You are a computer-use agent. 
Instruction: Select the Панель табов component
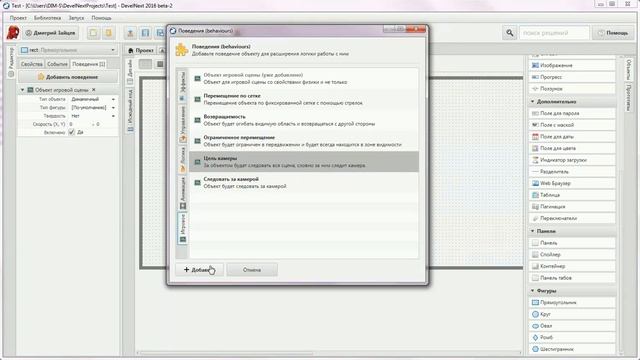[x=572, y=278]
